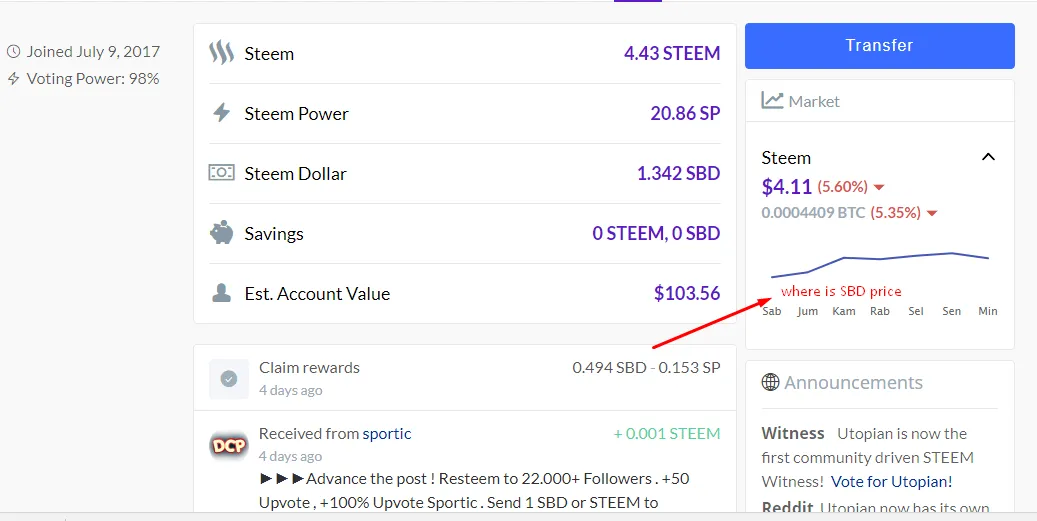This screenshot has height=521, width=1037.
Task: Click the Announcements globe icon
Action: pos(770,382)
